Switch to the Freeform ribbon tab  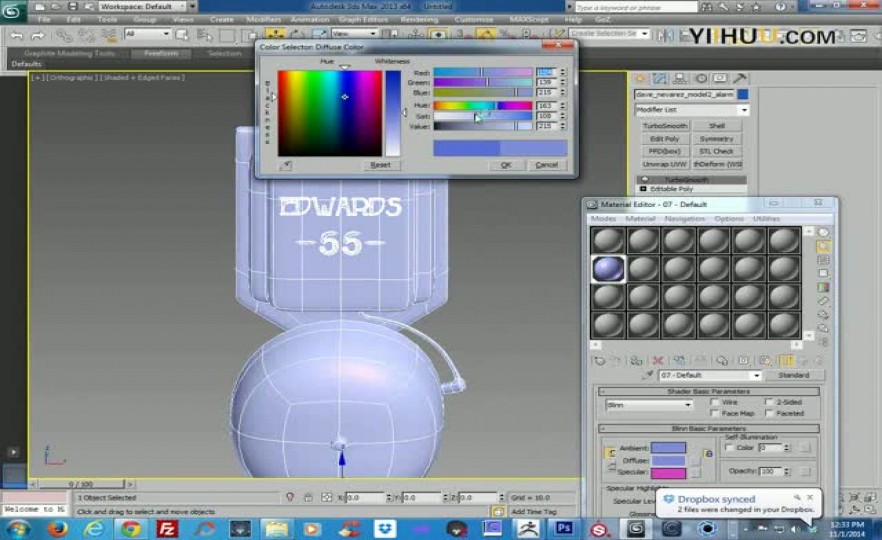(x=161, y=53)
